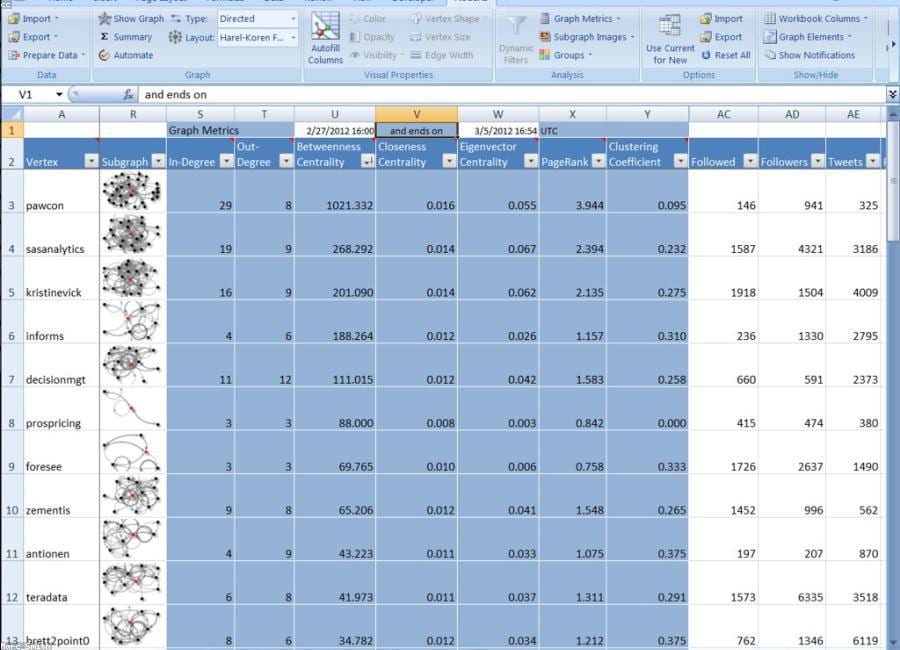Open the Subgraph Images option

point(587,37)
